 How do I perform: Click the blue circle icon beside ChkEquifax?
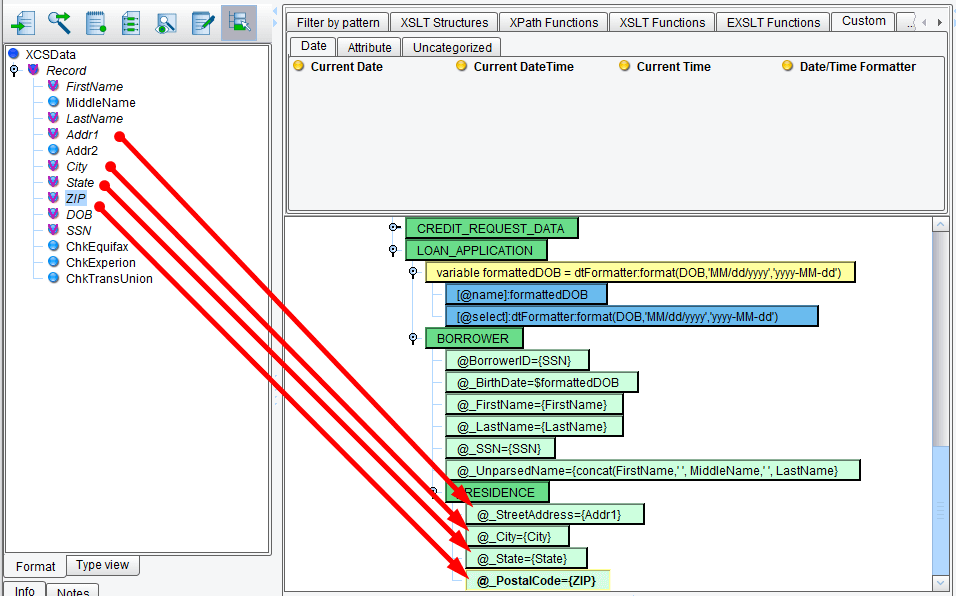[x=54, y=246]
